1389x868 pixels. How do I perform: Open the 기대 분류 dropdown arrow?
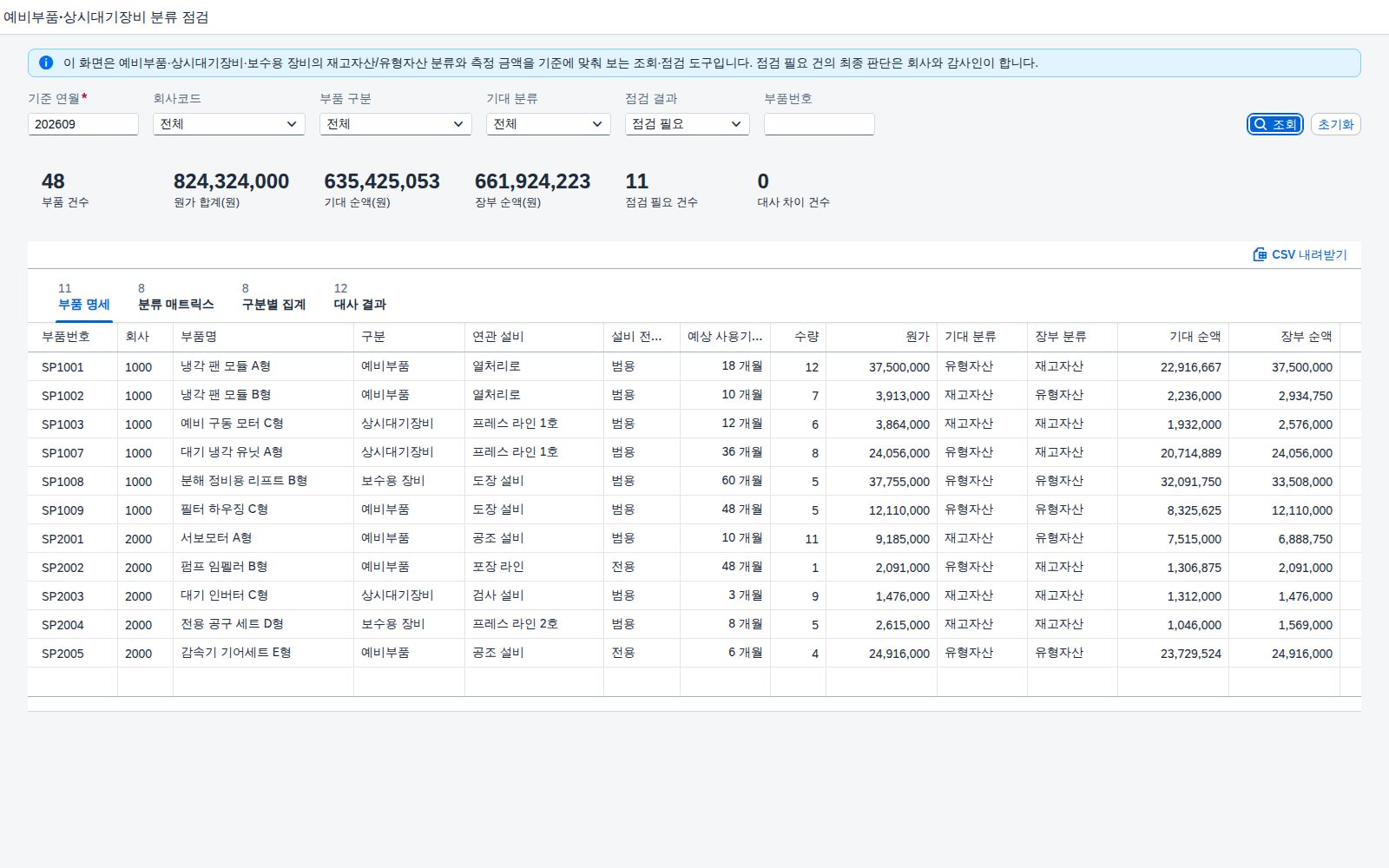597,124
